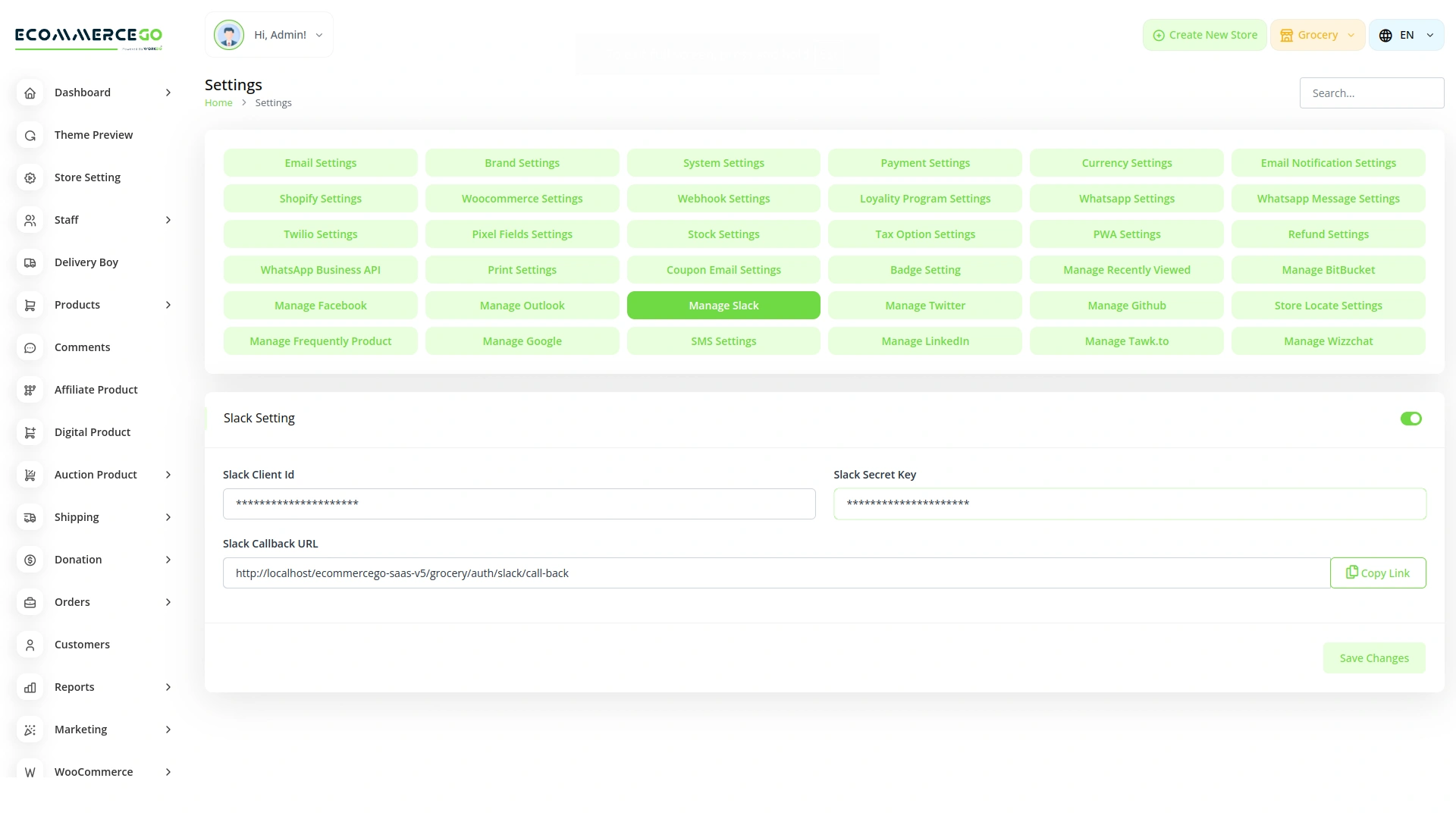Click into the Slack Client Id field

click(x=519, y=504)
